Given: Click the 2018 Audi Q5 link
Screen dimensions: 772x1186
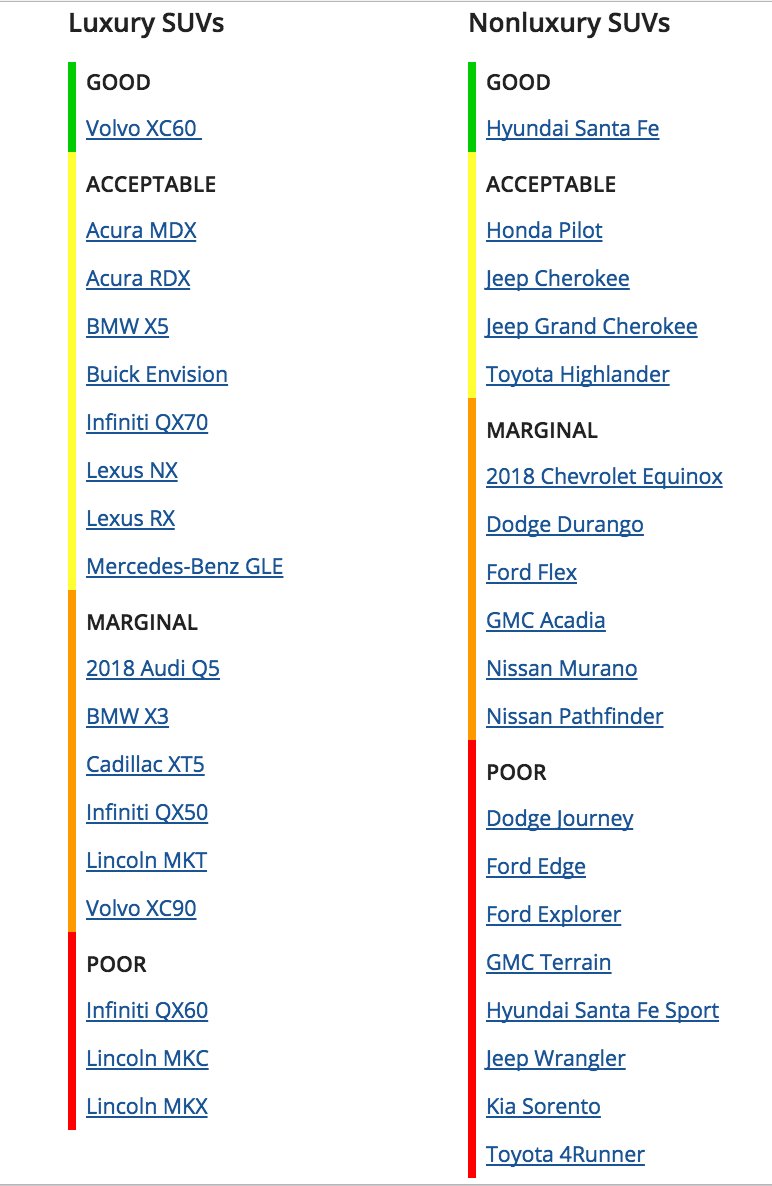Looking at the screenshot, I should (153, 669).
